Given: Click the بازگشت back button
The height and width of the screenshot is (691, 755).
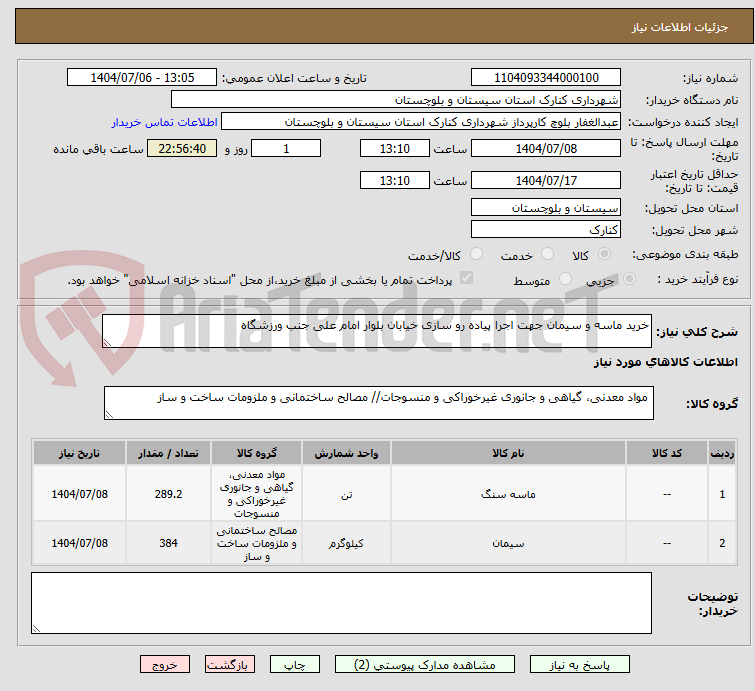Looking at the screenshot, I should tap(230, 664).
